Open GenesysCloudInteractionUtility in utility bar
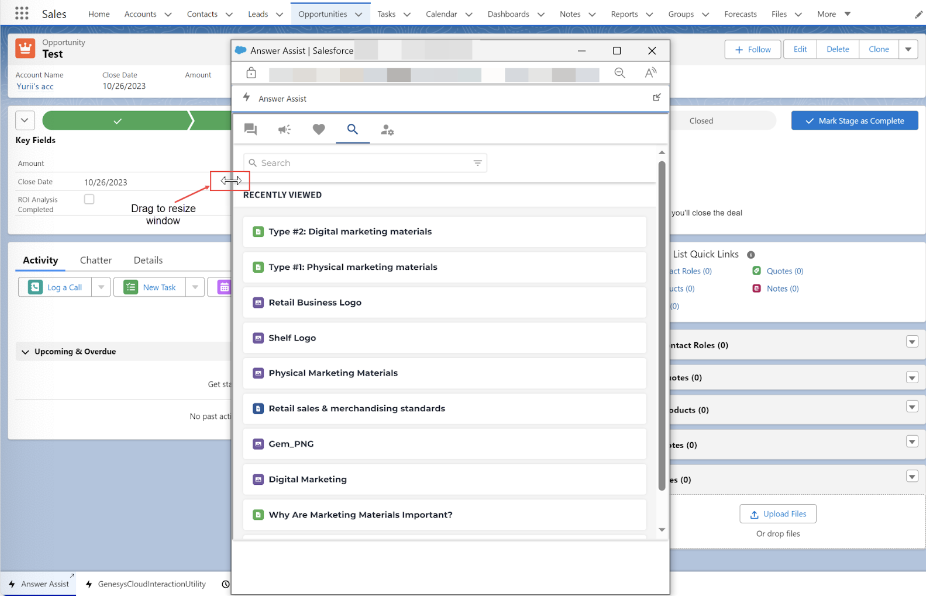 pos(146,584)
